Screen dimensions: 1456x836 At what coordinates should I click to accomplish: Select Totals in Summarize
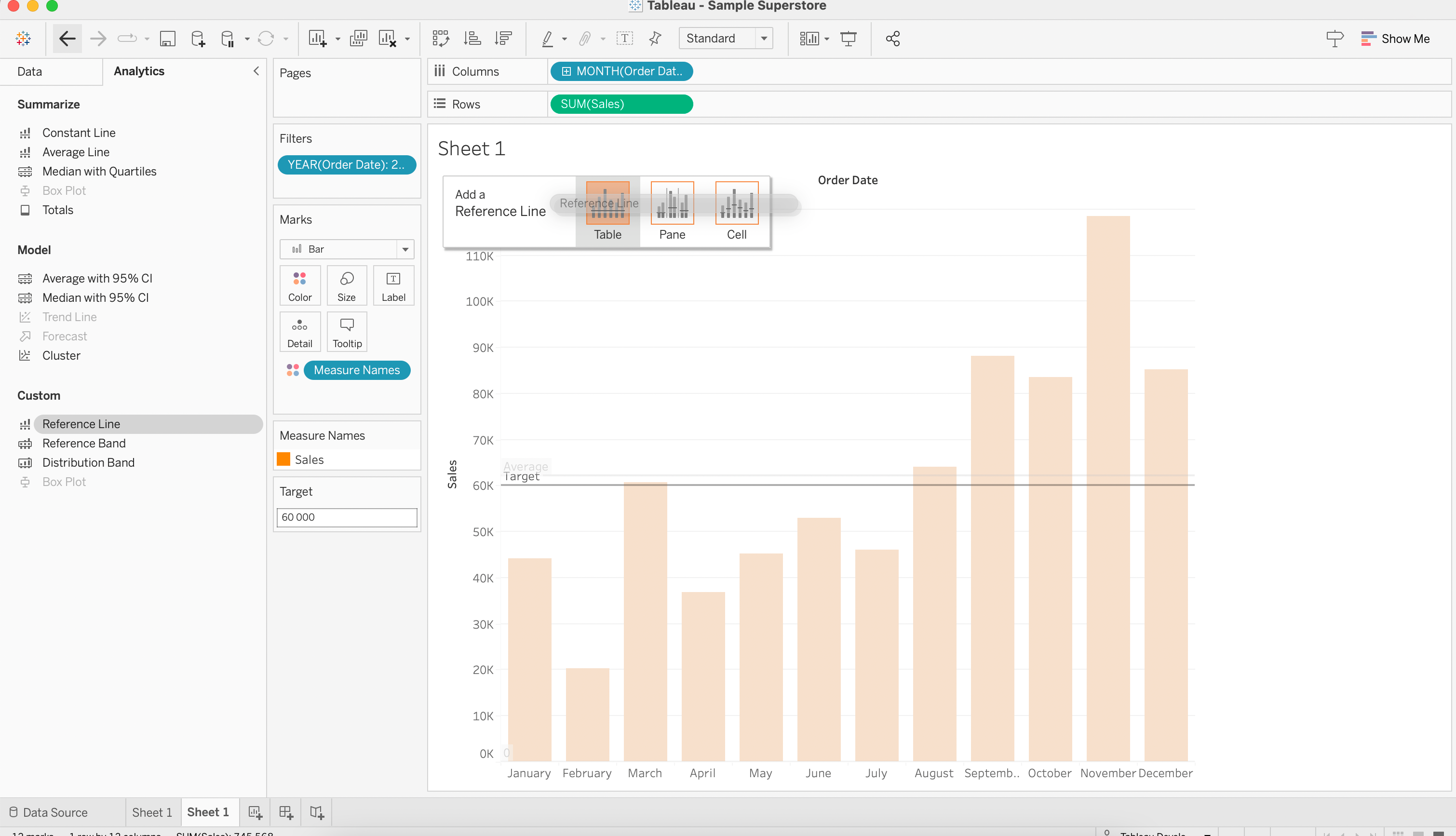[58, 210]
